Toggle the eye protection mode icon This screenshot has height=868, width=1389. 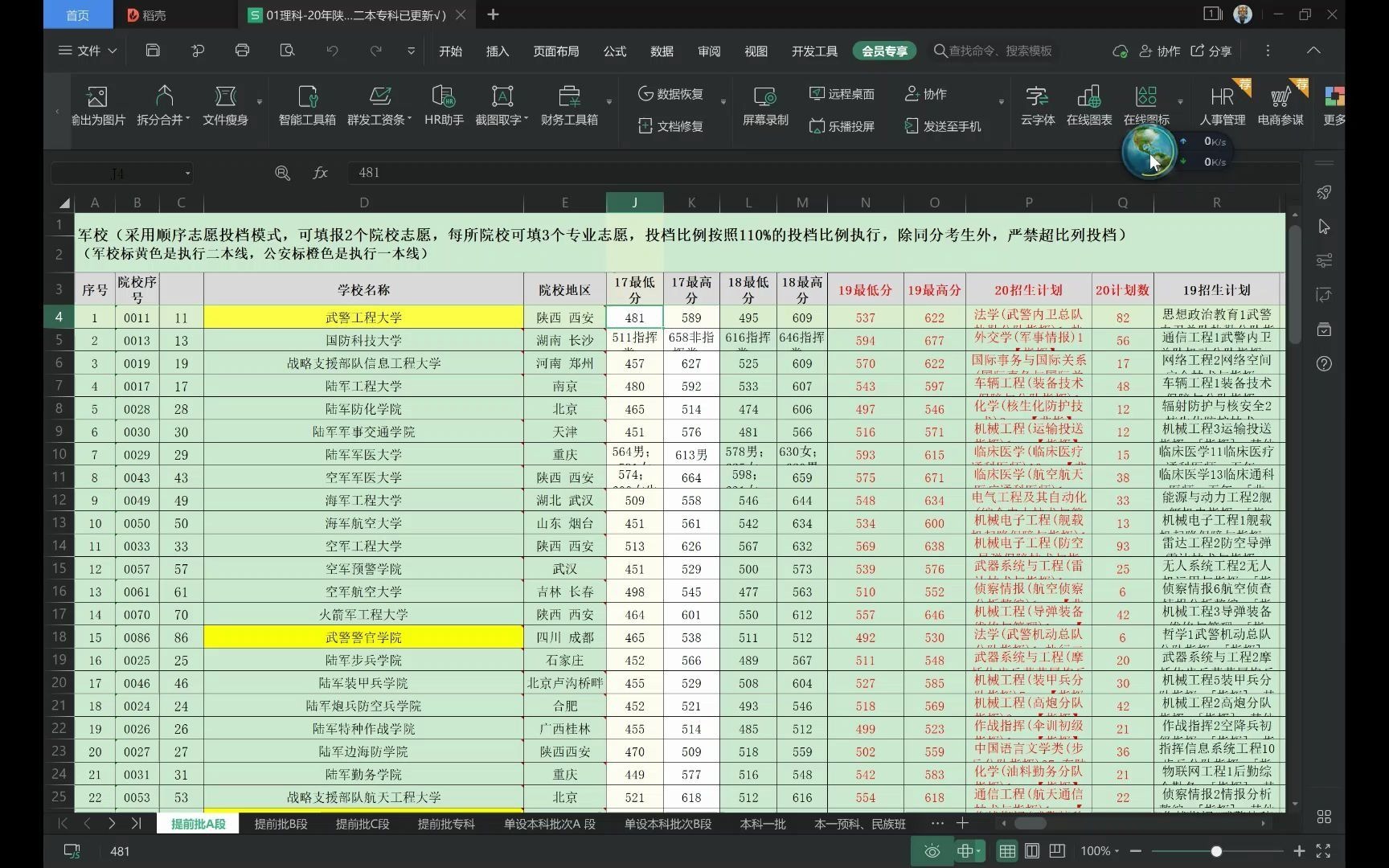coord(932,851)
